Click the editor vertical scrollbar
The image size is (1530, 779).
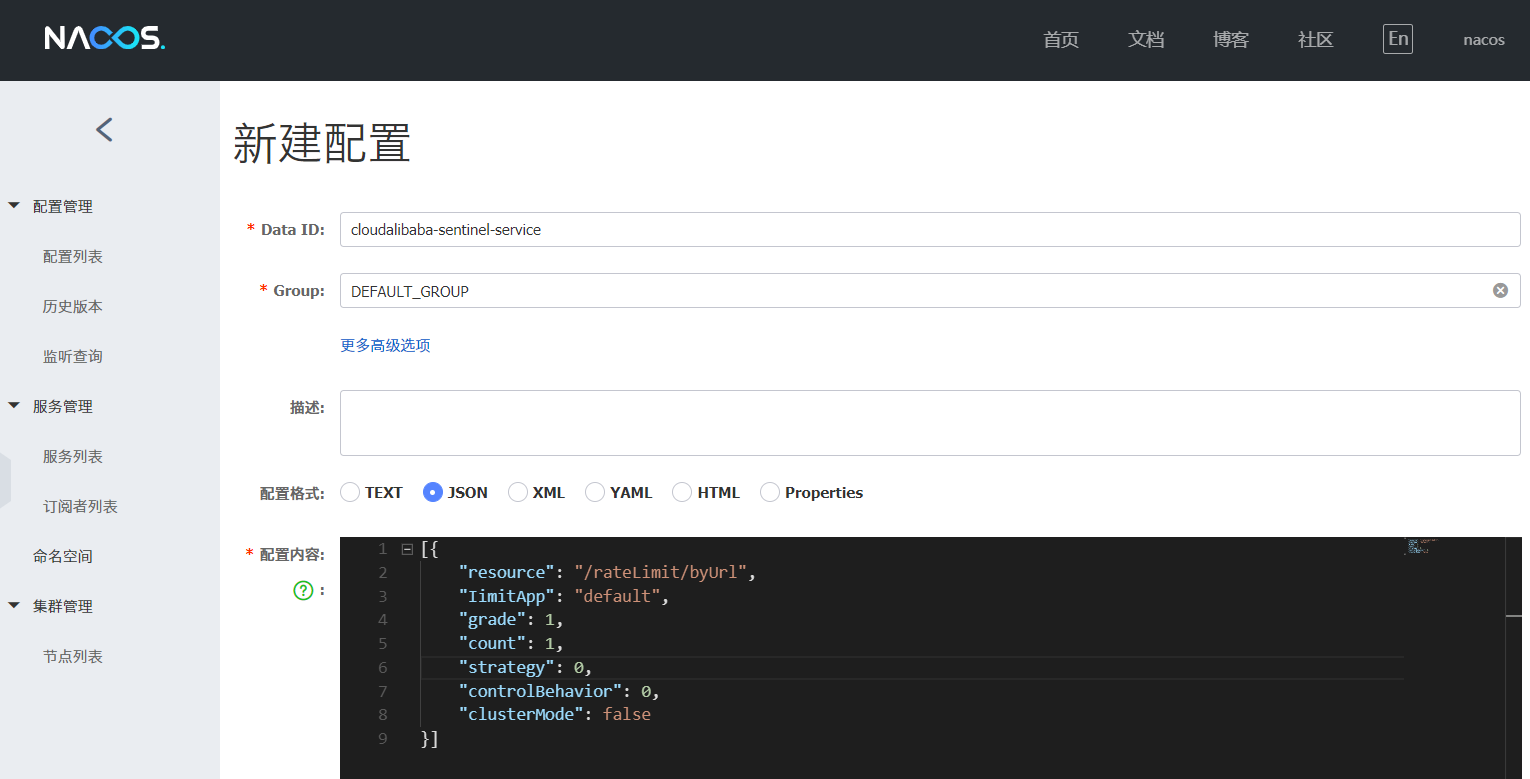[1513, 658]
